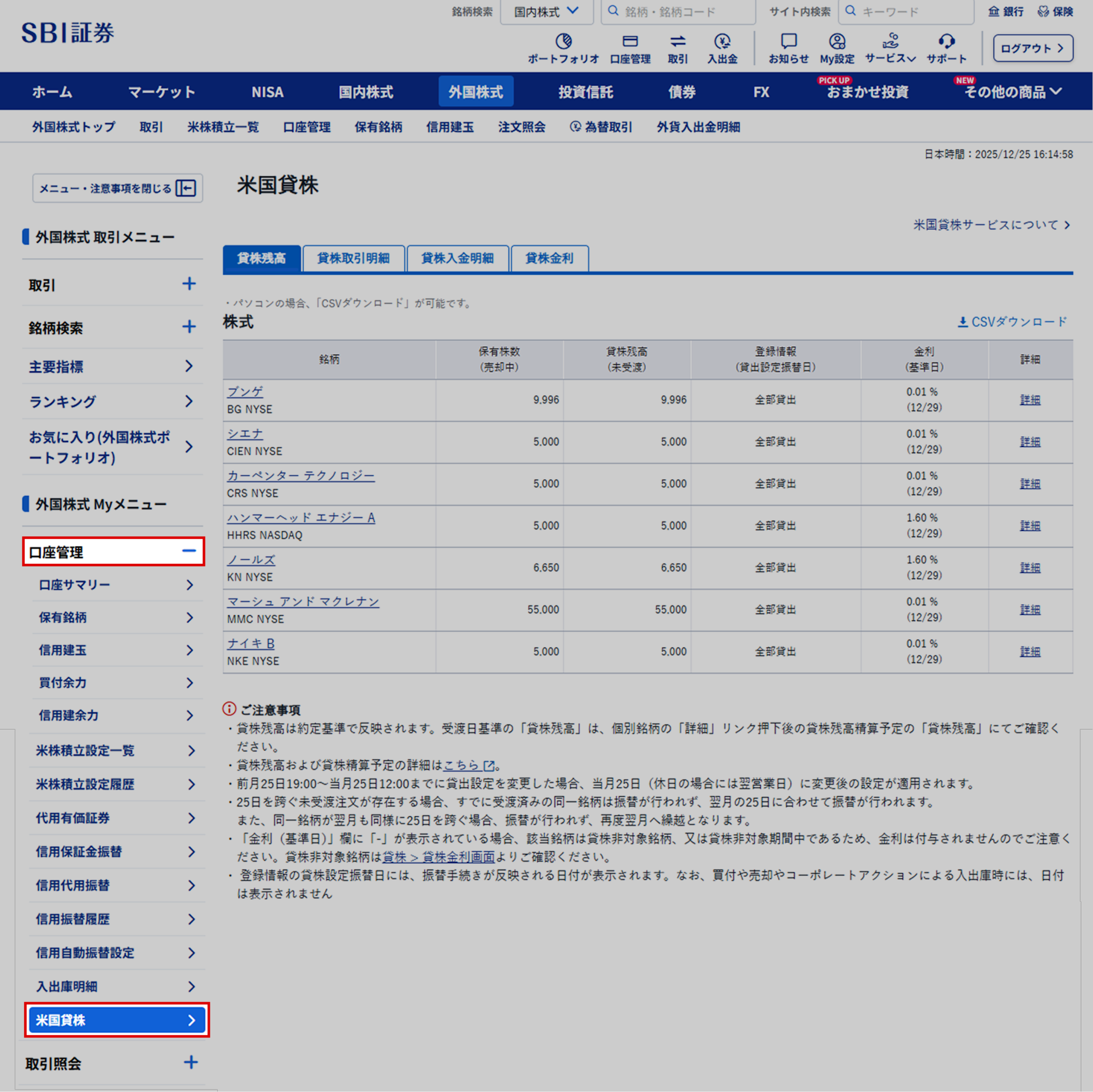
Task: Open the 銀行 service icon
Action: 1005,11
